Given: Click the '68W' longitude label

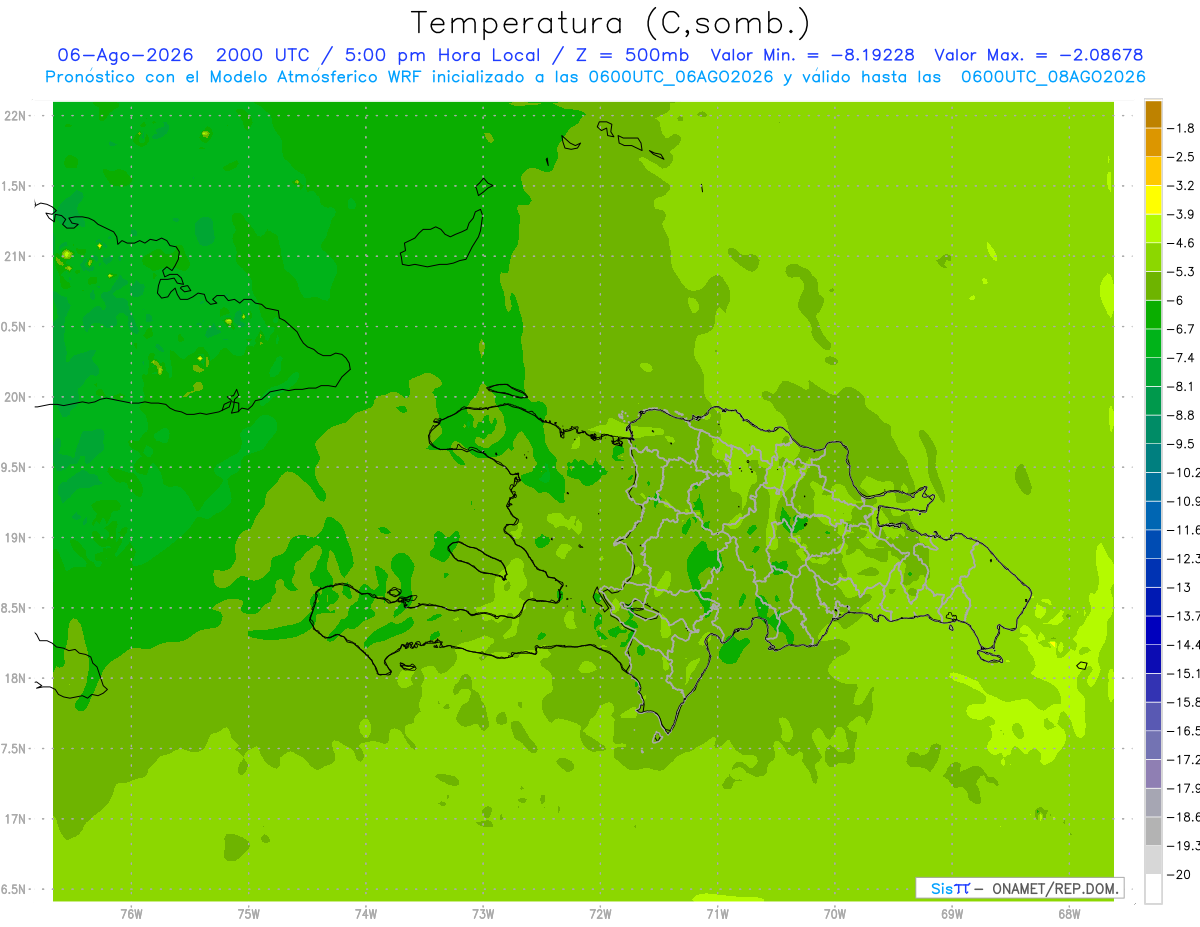Looking at the screenshot, I should point(1069,914).
